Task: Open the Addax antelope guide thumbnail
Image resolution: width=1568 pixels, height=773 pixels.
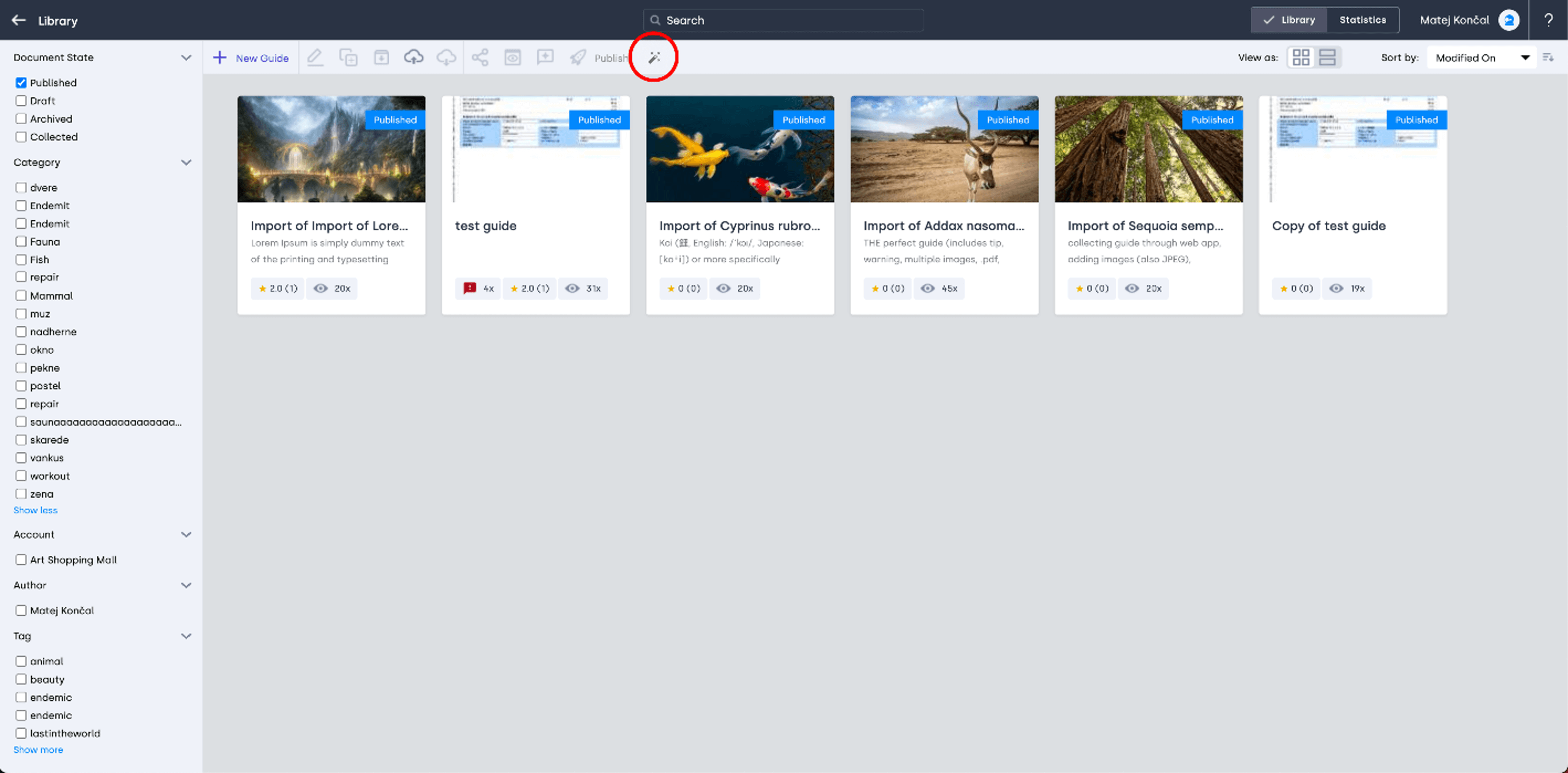Action: [945, 149]
